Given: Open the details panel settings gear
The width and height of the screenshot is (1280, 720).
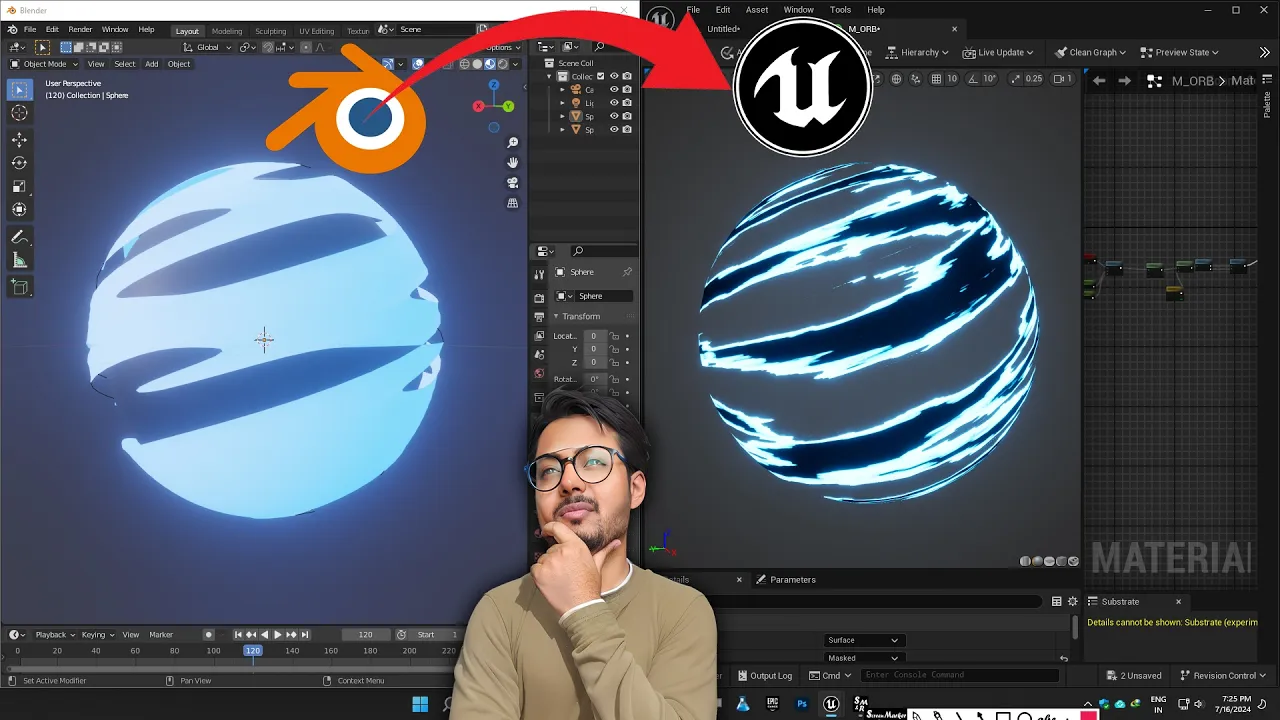Looking at the screenshot, I should tap(1073, 601).
